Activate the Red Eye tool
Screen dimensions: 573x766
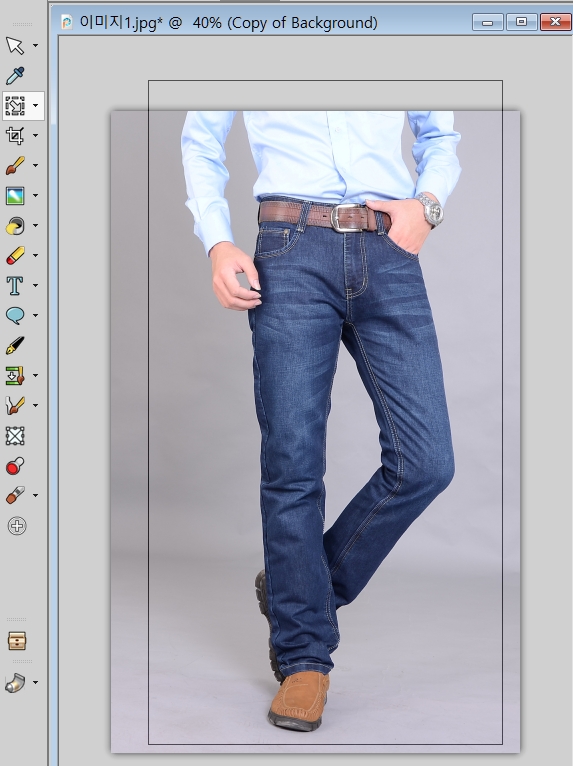(x=15, y=466)
